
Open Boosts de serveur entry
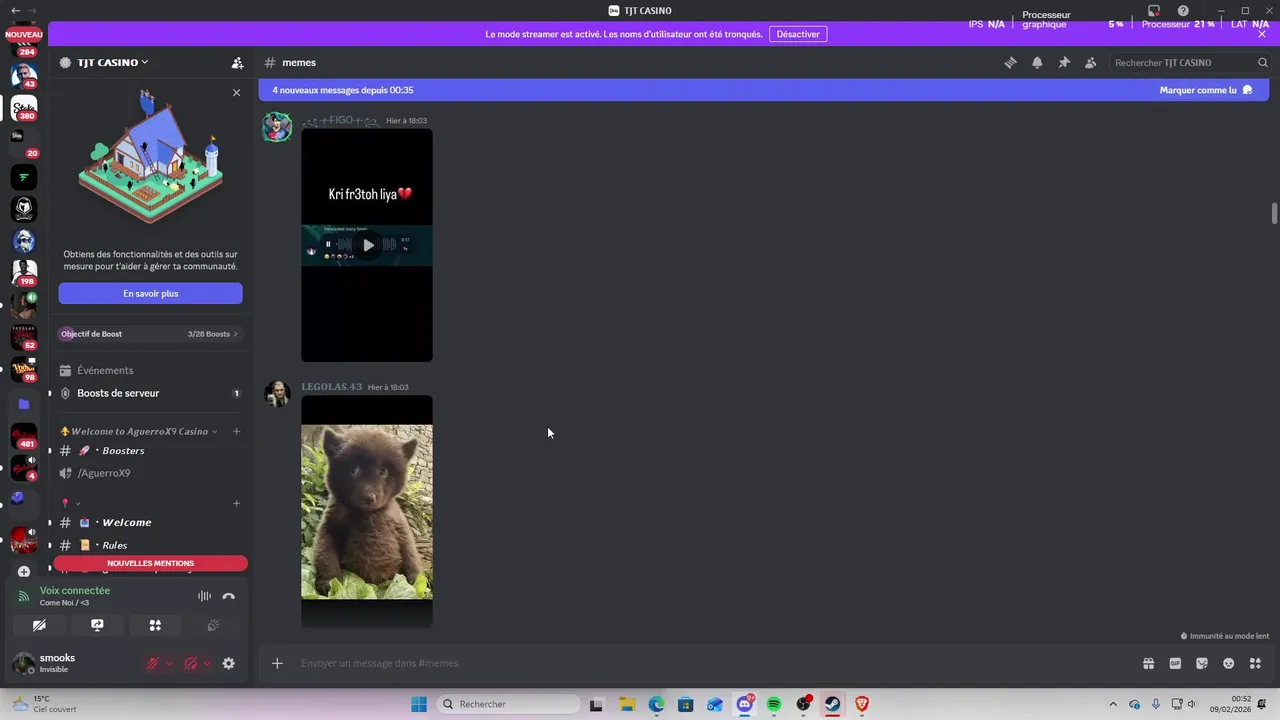pos(150,393)
